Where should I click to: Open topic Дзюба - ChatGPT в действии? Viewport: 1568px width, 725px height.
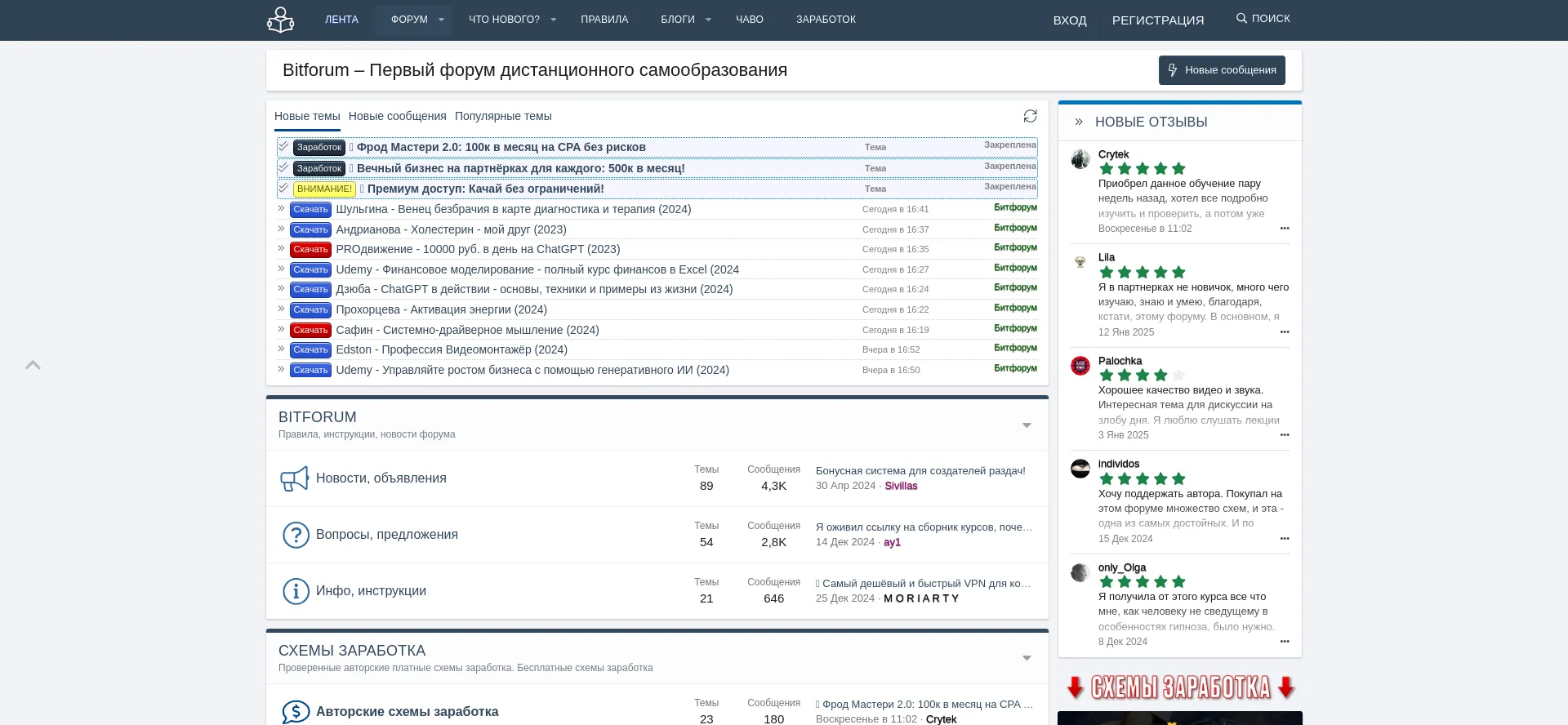(x=534, y=289)
